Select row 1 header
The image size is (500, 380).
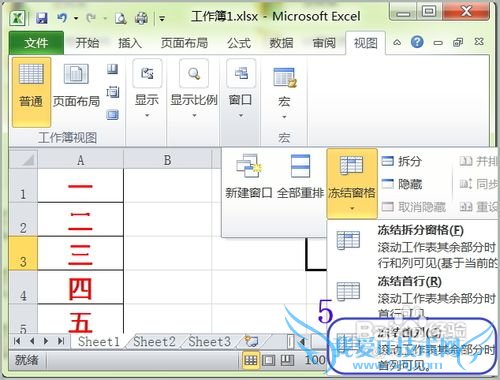[x=23, y=186]
